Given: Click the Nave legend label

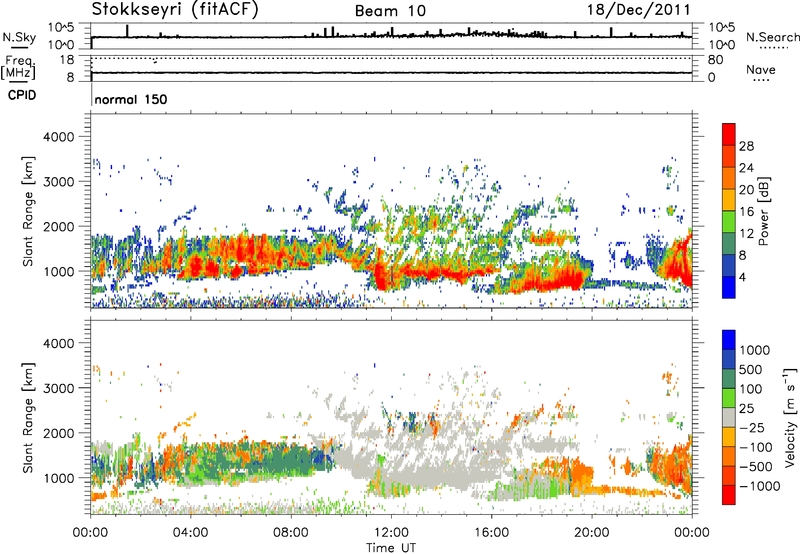Looking at the screenshot, I should pos(761,69).
